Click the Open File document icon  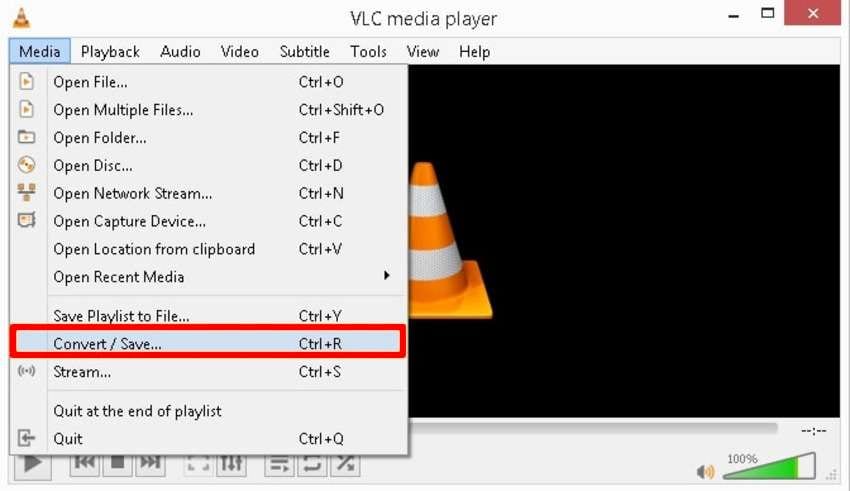(x=26, y=82)
